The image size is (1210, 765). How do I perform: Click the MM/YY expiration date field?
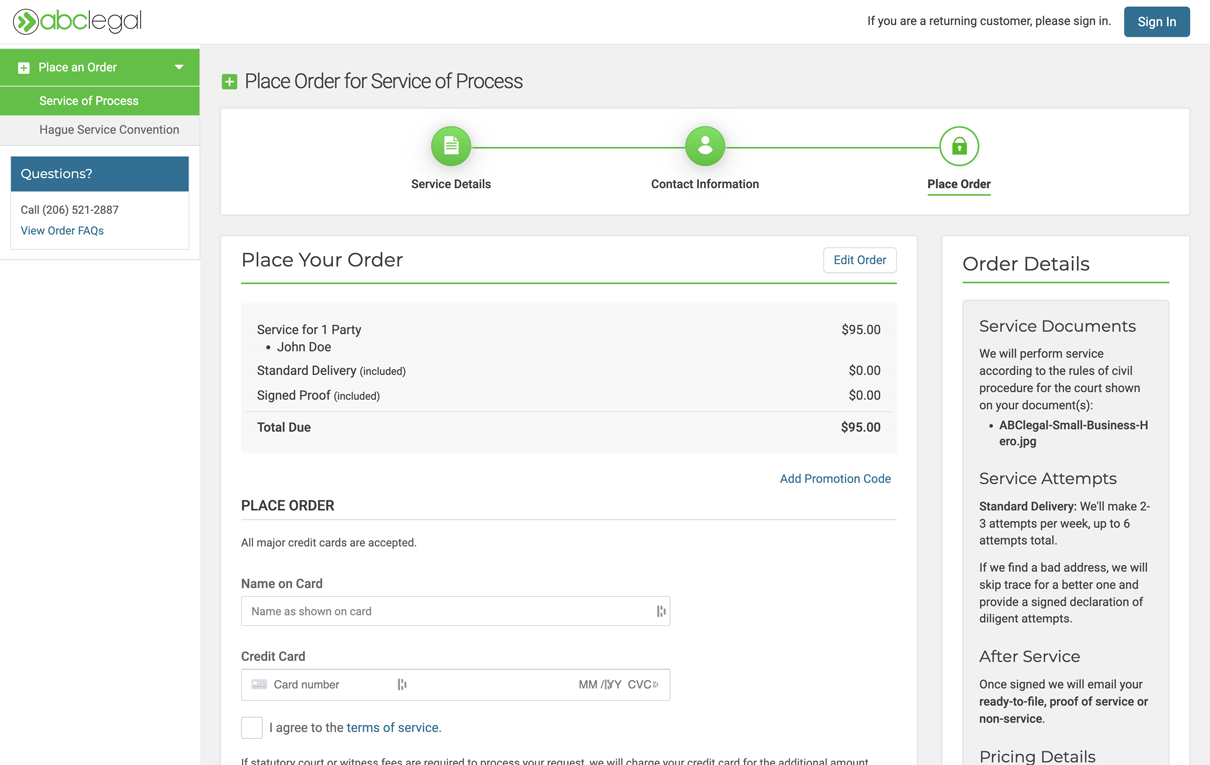click(x=599, y=685)
